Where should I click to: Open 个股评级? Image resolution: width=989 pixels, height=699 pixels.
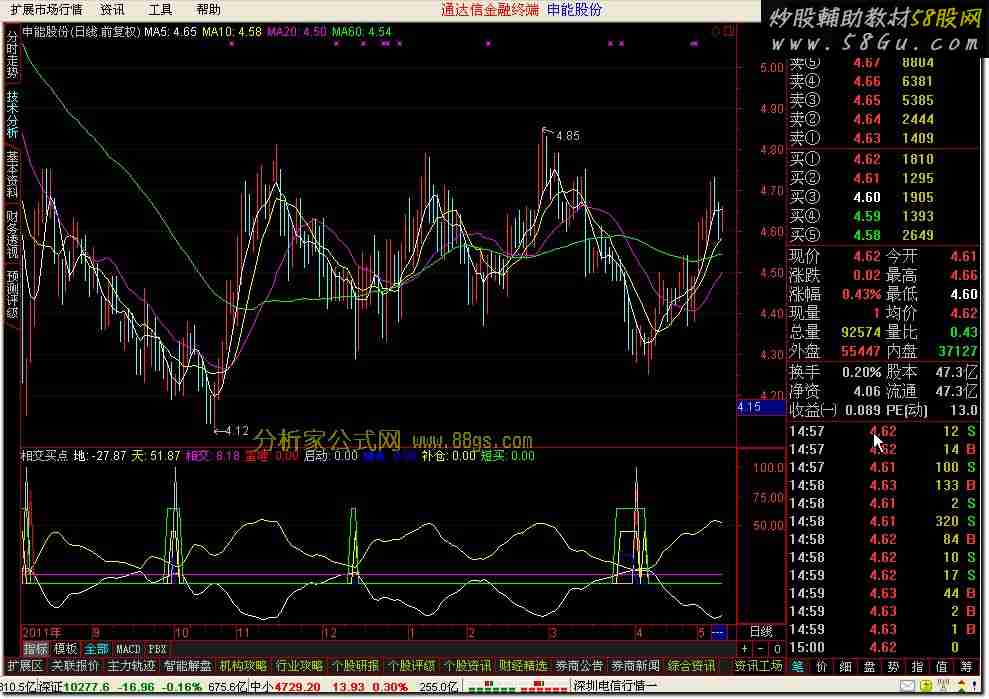tap(411, 666)
